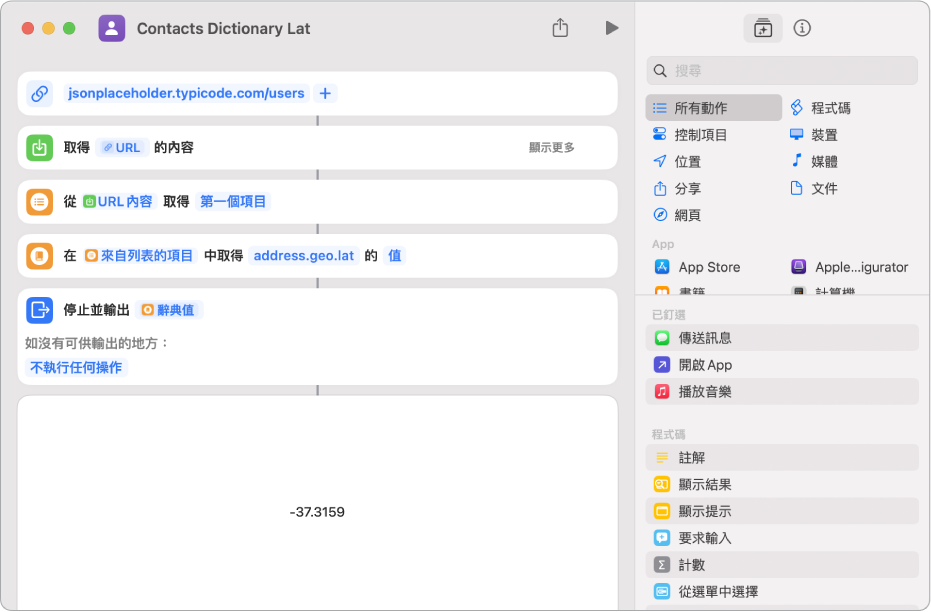Add the 要求輸入 action
This screenshot has height=612, width=931.
[782, 538]
